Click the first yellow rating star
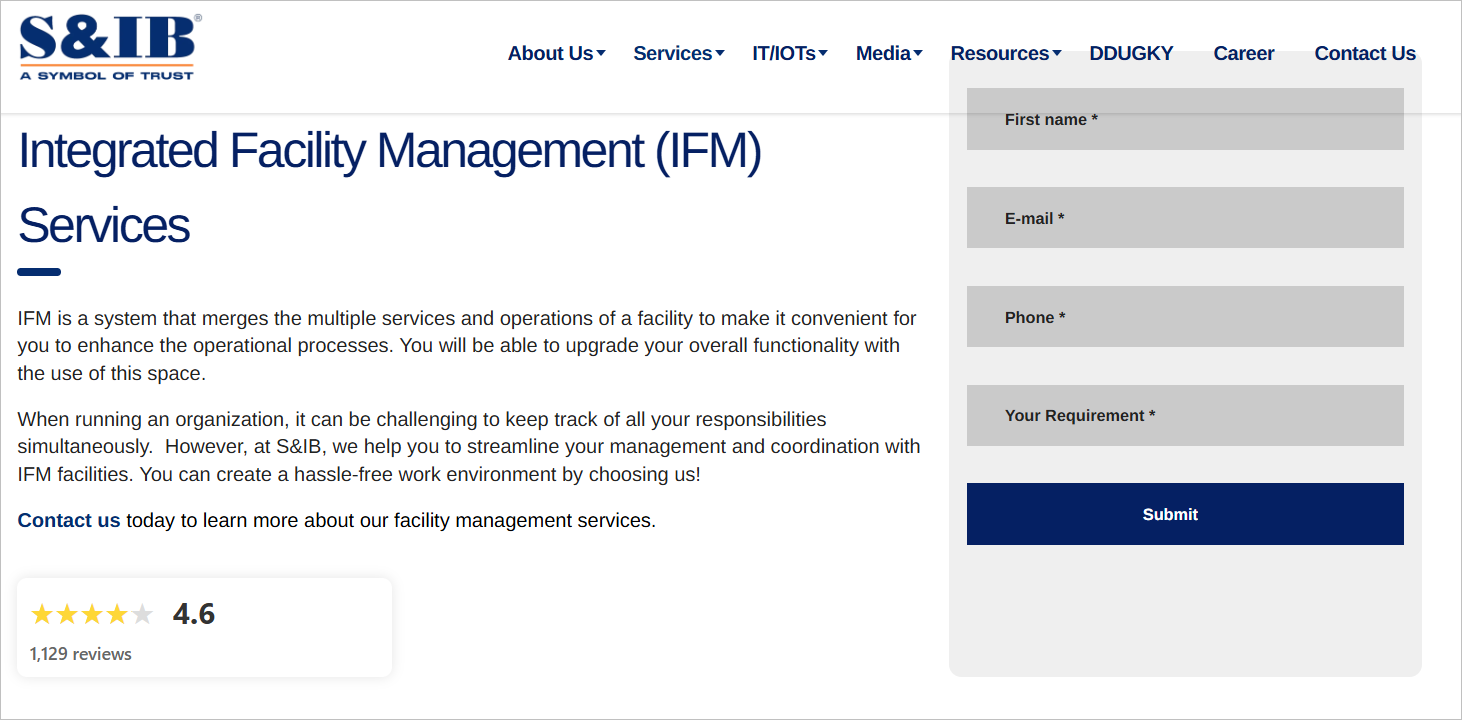Image resolution: width=1462 pixels, height=720 pixels. click(42, 614)
